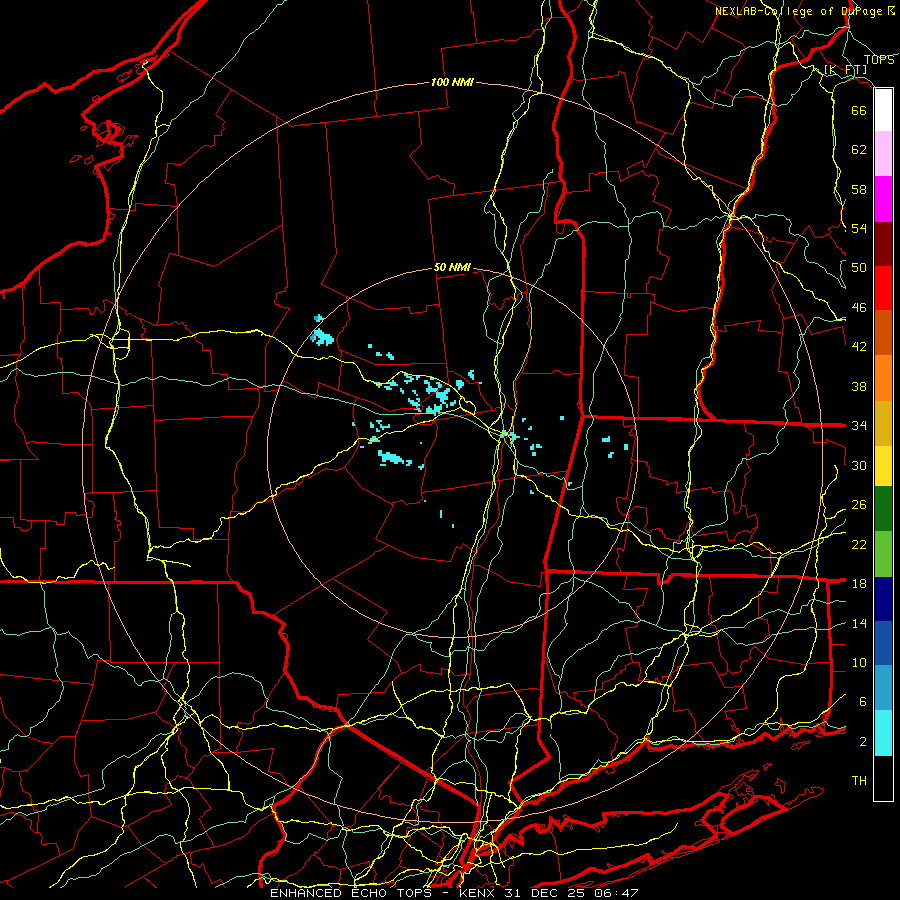The image size is (900, 900).
Task: Click the 100 NMI range ring label
Action: [x=452, y=83]
